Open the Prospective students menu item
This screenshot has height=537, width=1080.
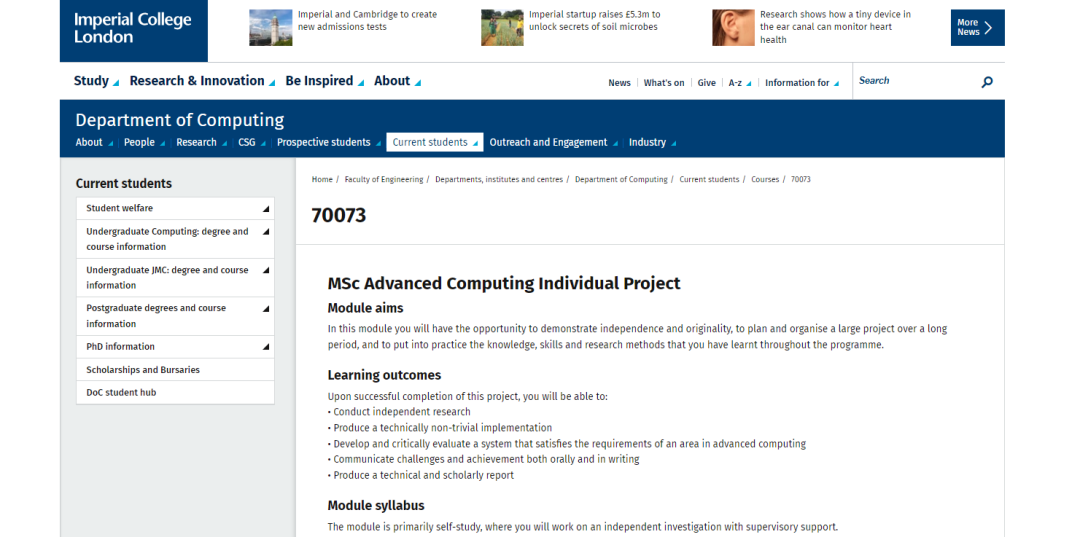pyautogui.click(x=329, y=143)
